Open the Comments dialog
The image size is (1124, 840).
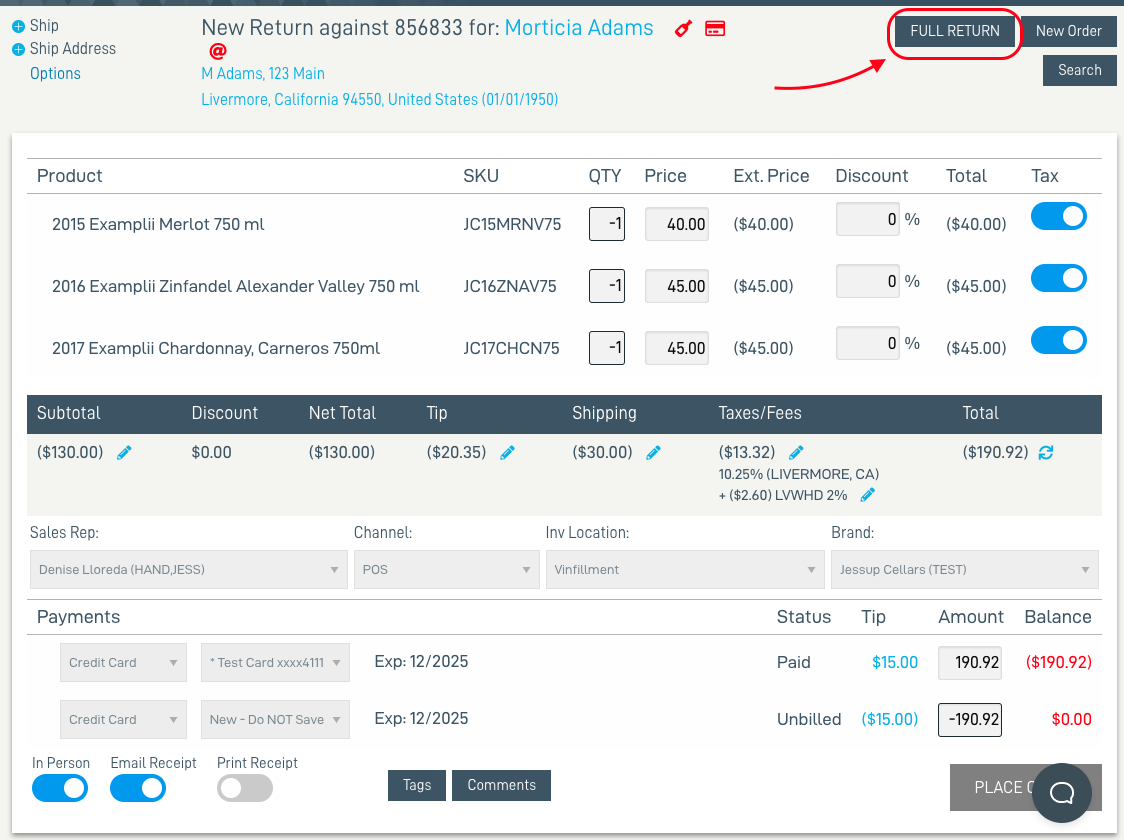[x=501, y=785]
